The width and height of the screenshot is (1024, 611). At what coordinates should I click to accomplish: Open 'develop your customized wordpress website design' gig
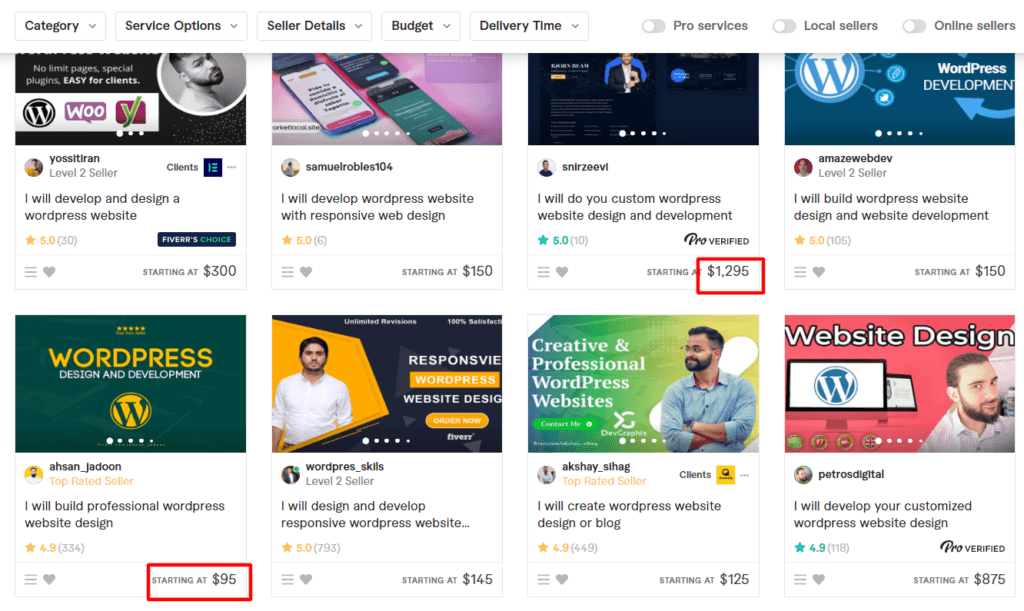[883, 514]
